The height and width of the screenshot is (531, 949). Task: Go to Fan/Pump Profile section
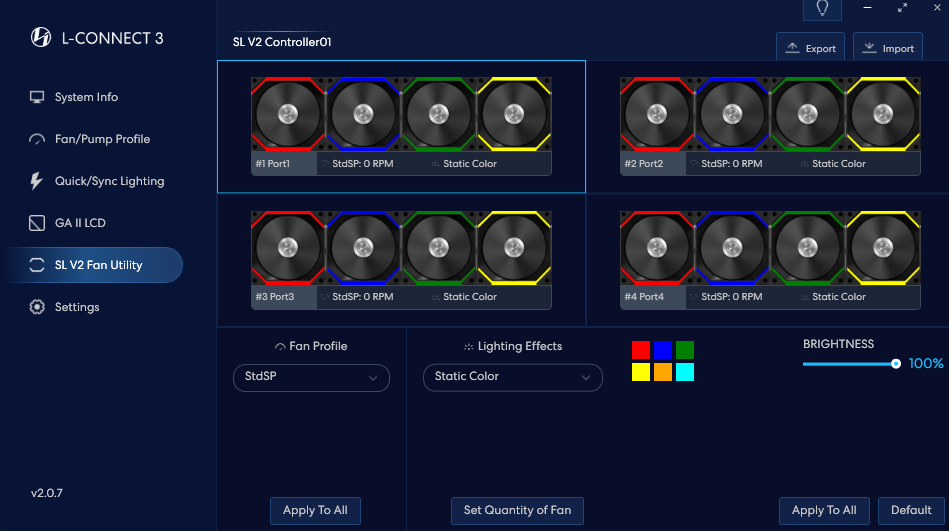[102, 139]
